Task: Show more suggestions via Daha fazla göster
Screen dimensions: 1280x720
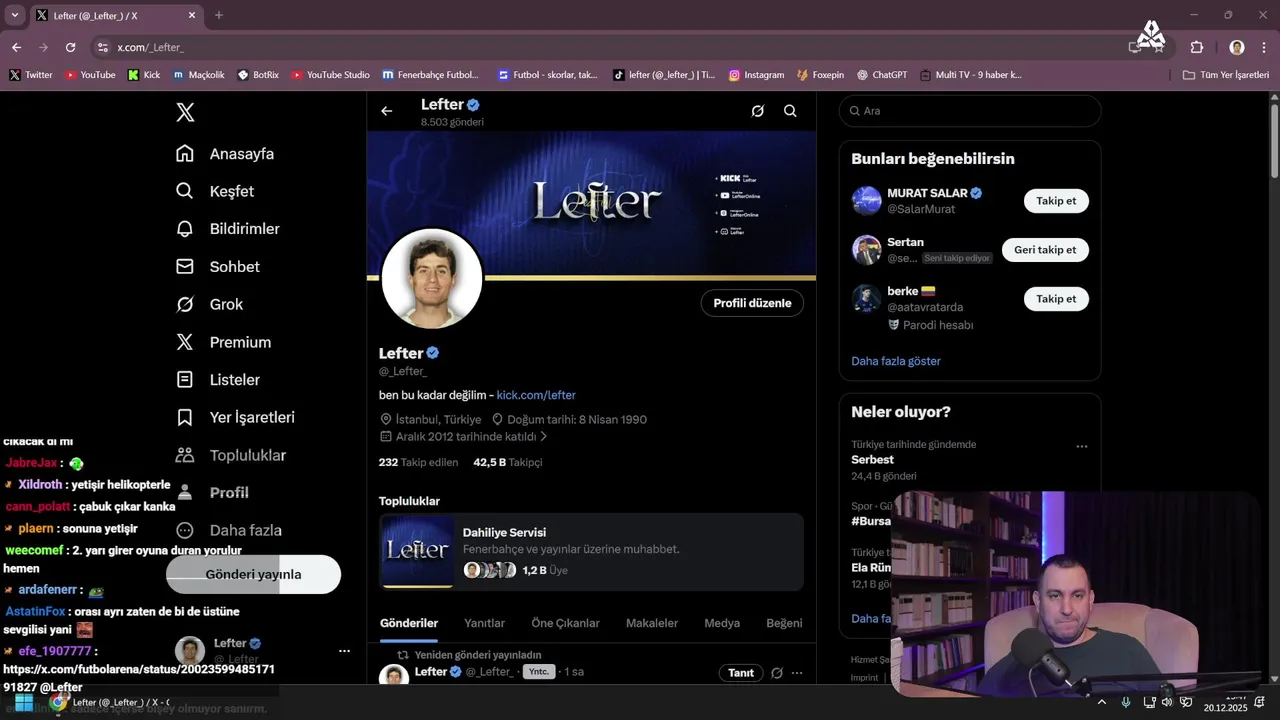Action: 896,361
